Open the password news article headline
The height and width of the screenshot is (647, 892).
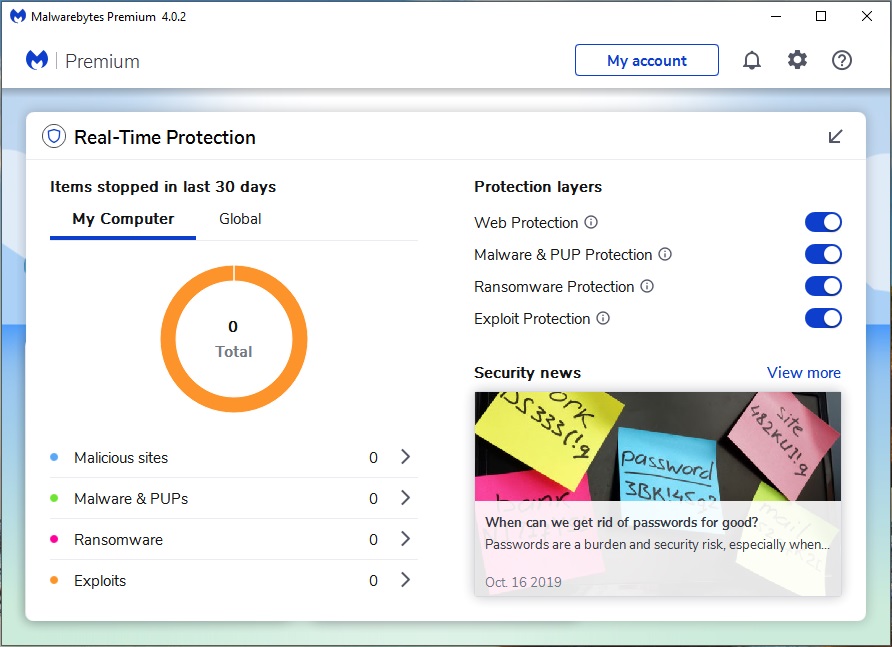pyautogui.click(x=621, y=522)
